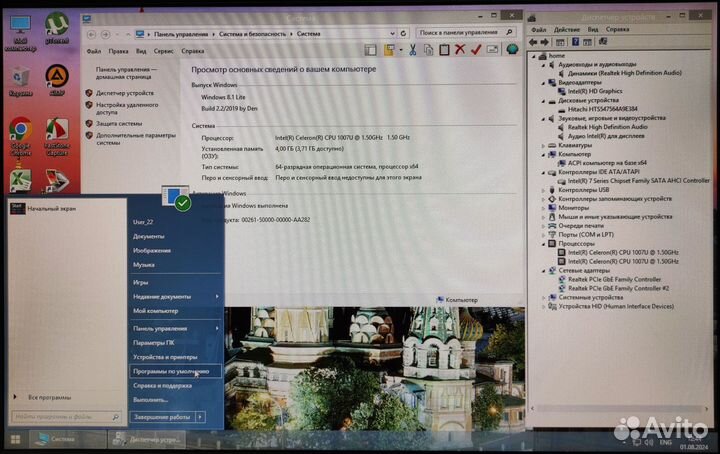Expand the Системные устройства tree node
The image size is (720, 454).
click(543, 297)
